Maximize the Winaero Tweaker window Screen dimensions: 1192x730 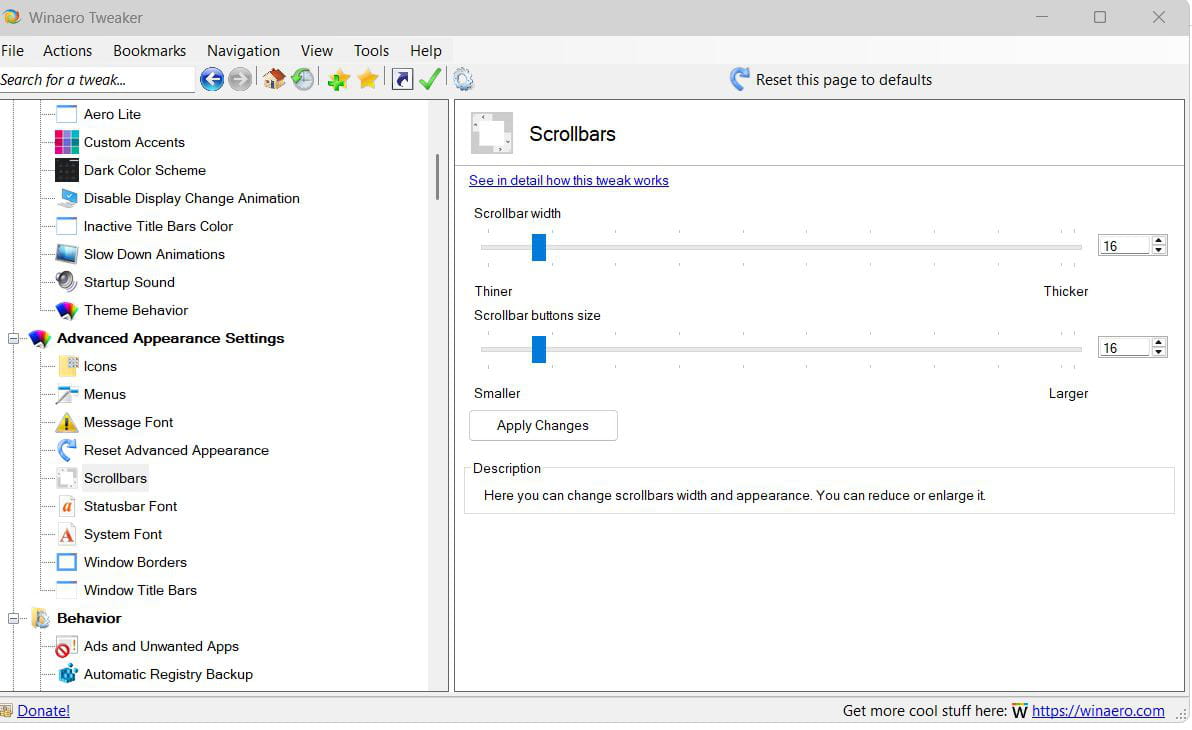pyautogui.click(x=1099, y=17)
